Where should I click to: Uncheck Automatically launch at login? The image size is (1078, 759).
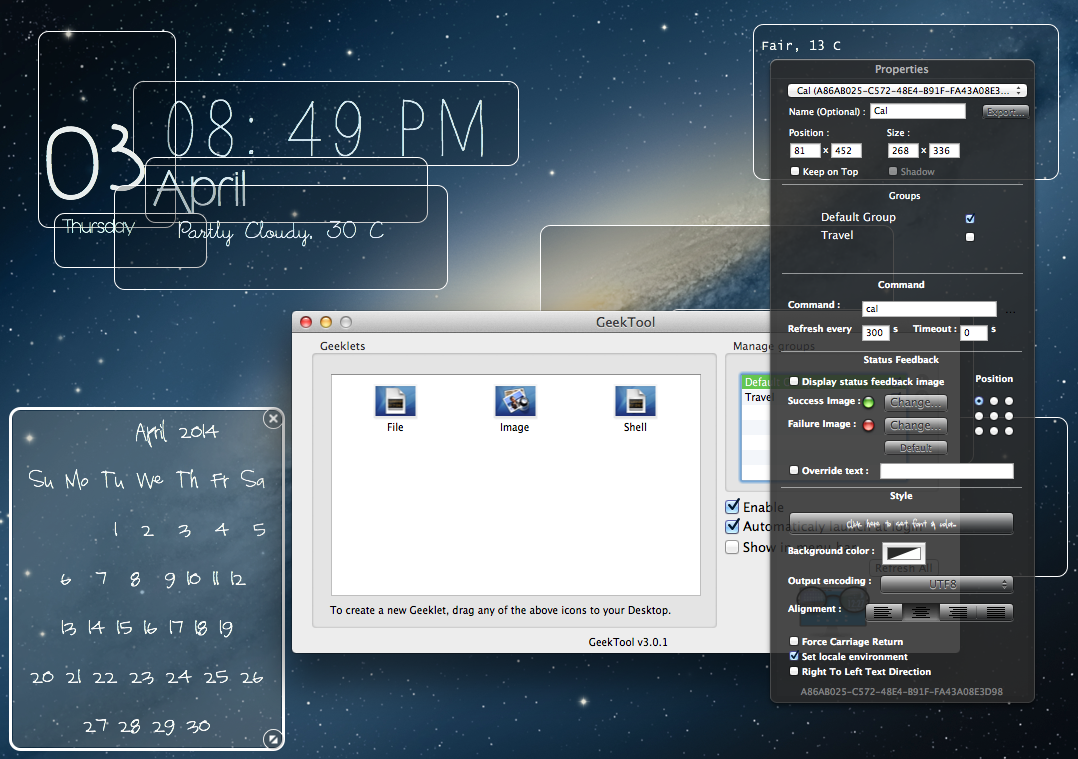[x=733, y=526]
